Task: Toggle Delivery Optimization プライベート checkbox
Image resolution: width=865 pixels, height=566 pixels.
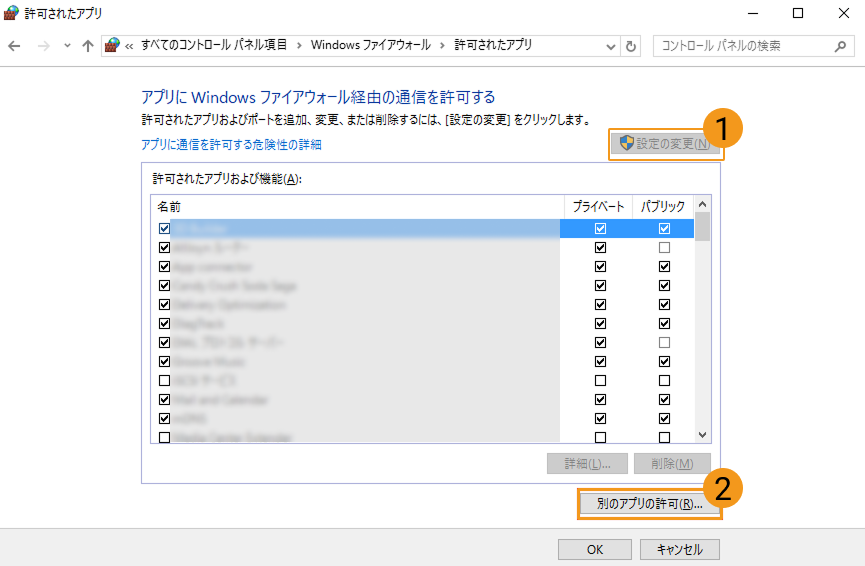Action: pos(600,305)
